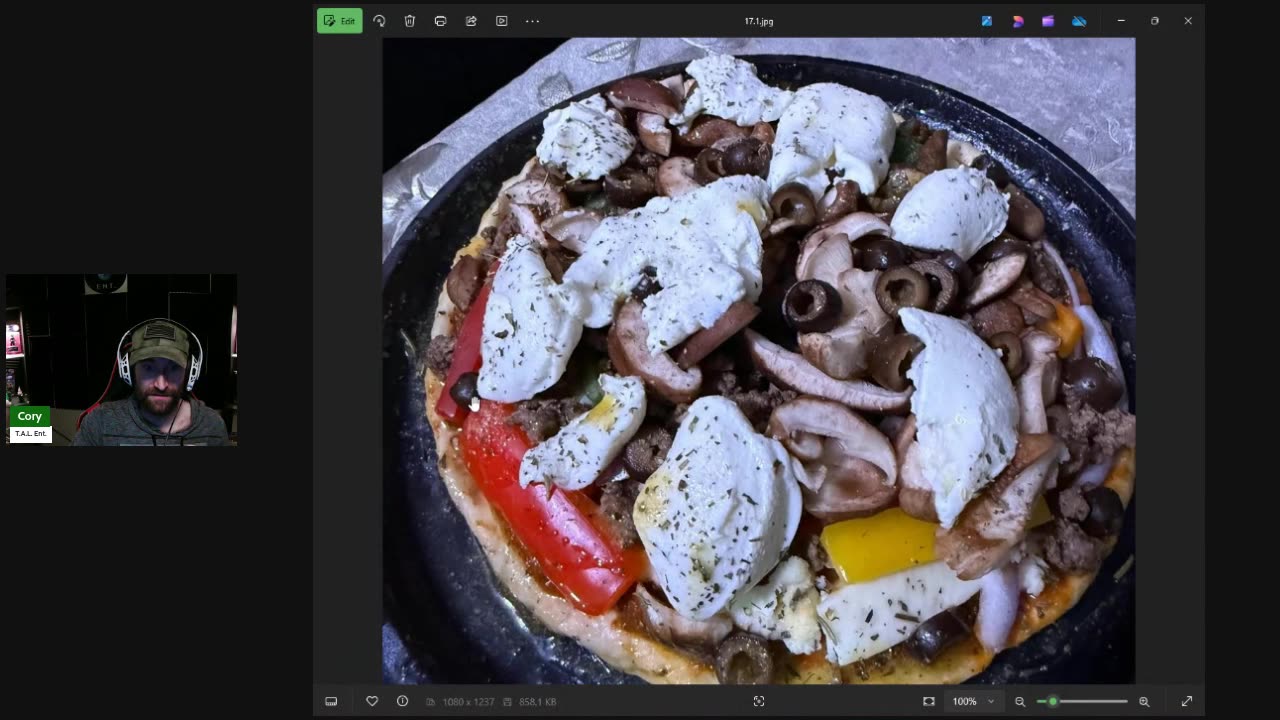Click the zoom slider handle

pyautogui.click(x=1052, y=702)
